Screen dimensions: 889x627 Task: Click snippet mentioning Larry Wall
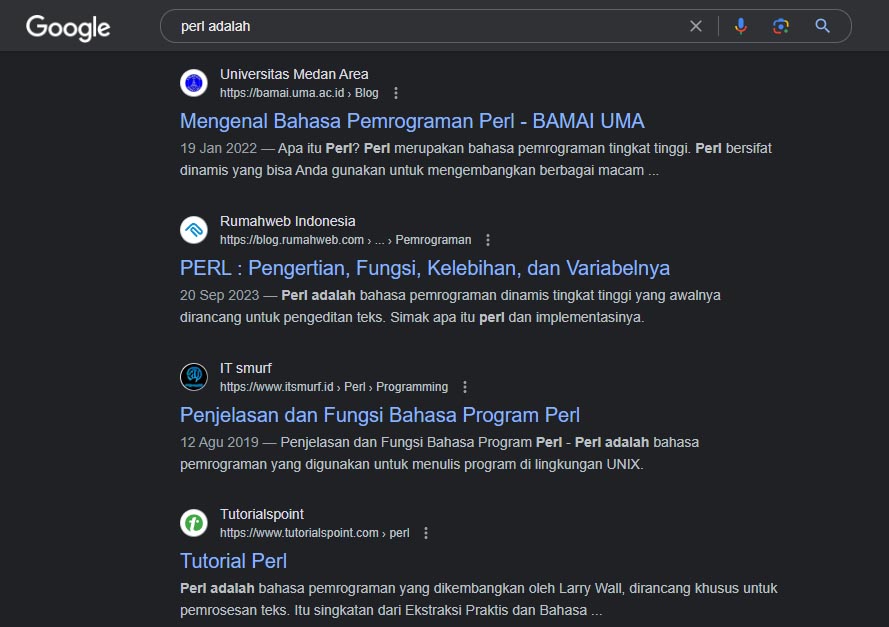pyautogui.click(x=479, y=599)
